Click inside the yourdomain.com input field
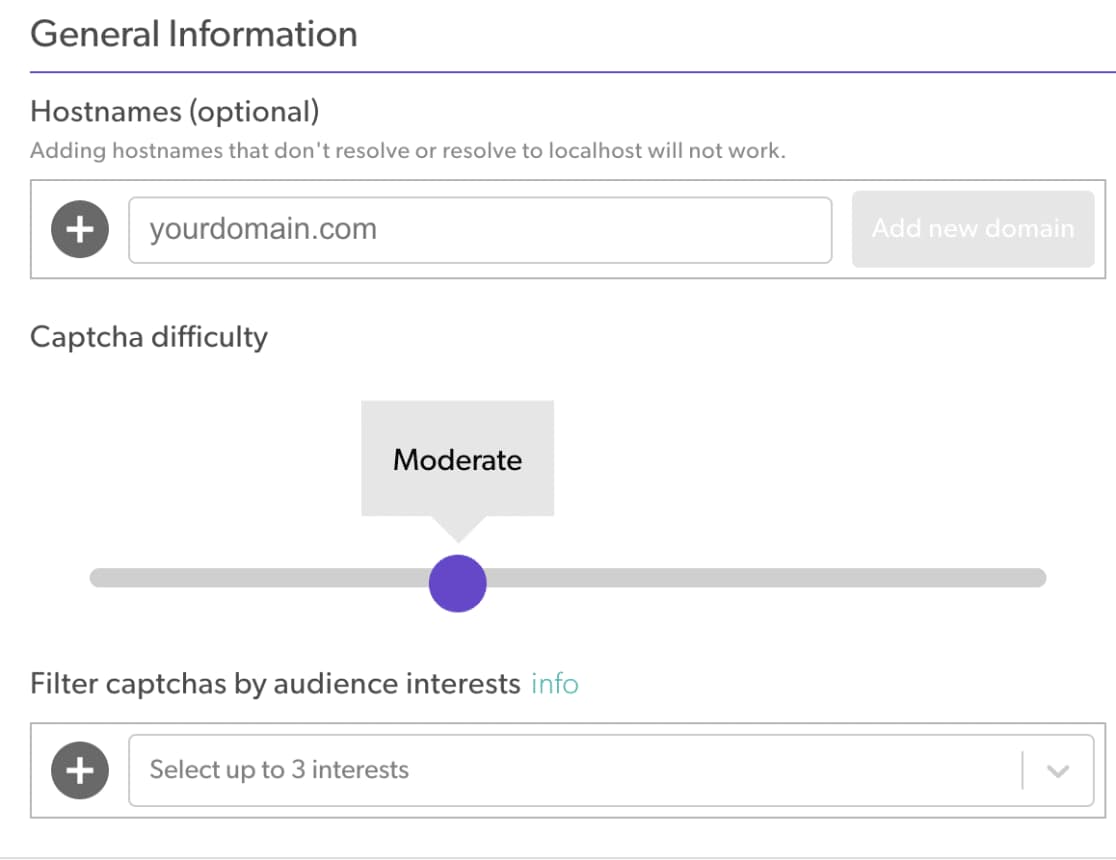Viewport: 1116px width, 860px height. tap(480, 230)
